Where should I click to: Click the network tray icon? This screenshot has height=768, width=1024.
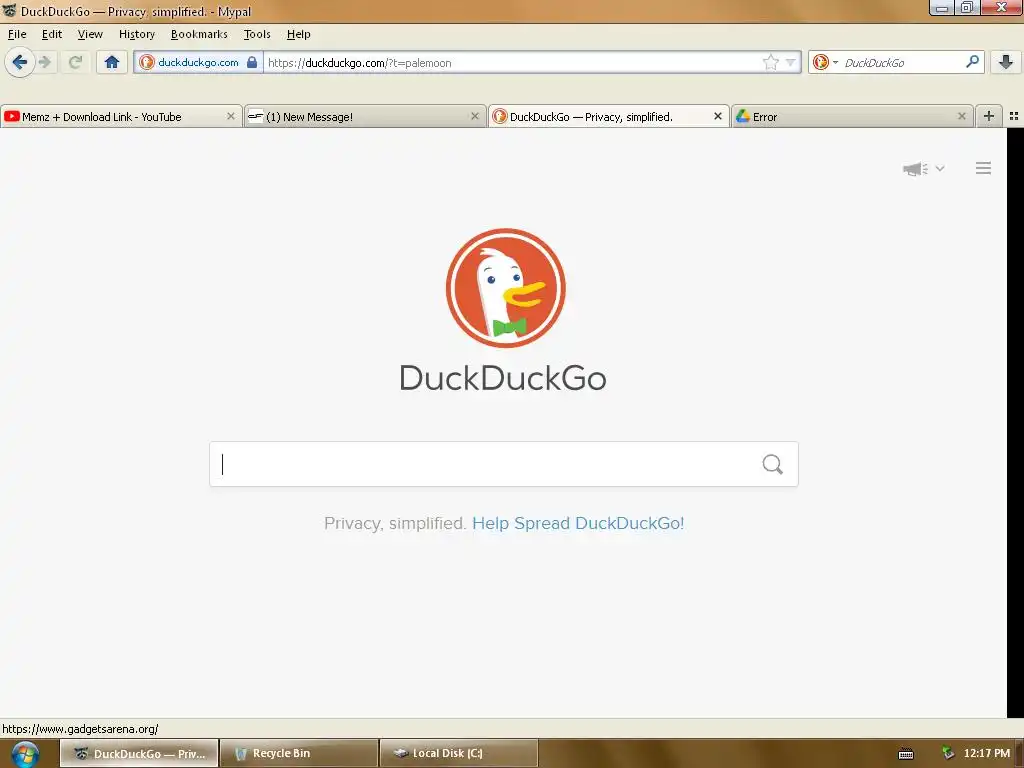(948, 753)
